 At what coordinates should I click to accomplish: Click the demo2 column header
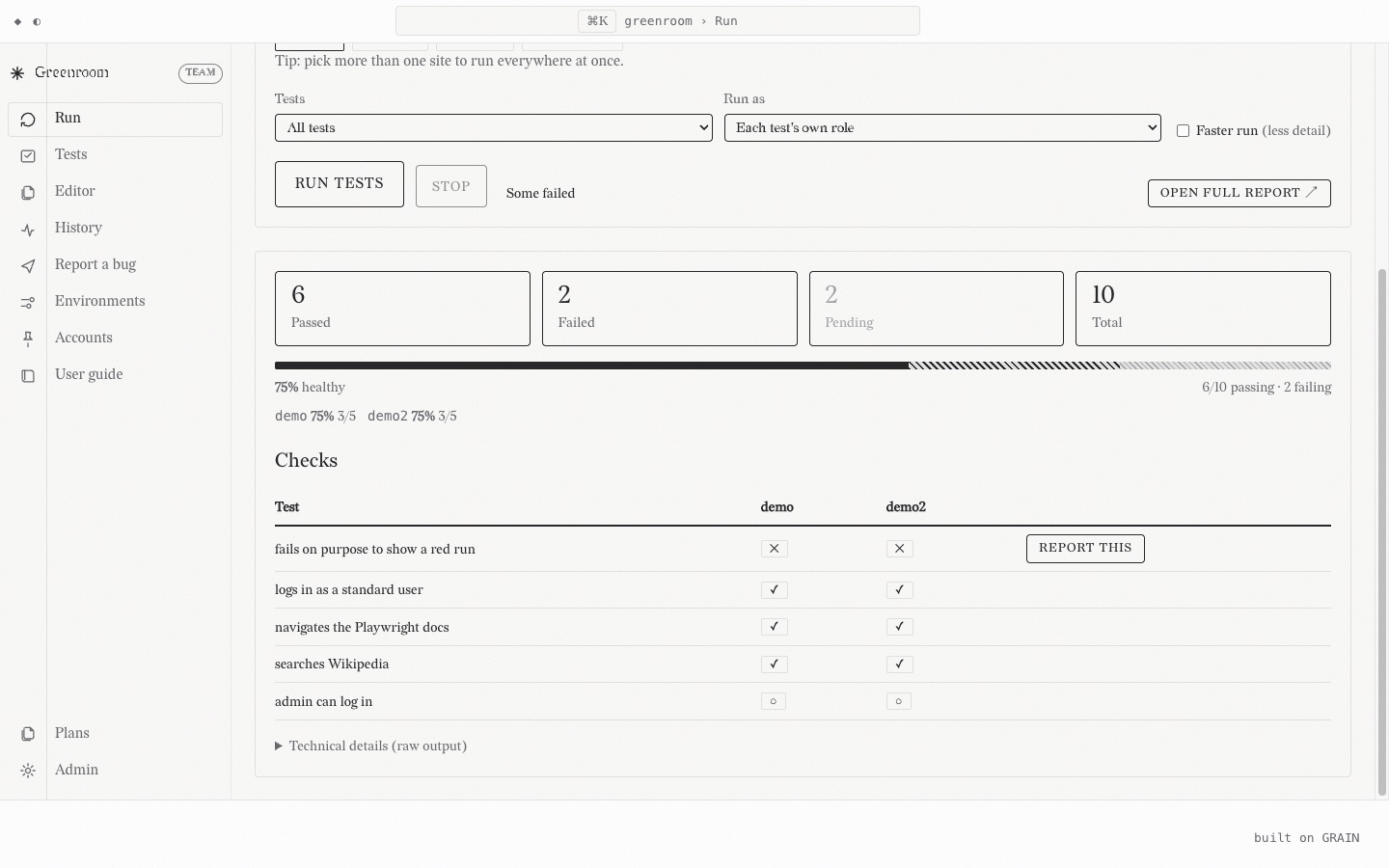tap(906, 507)
